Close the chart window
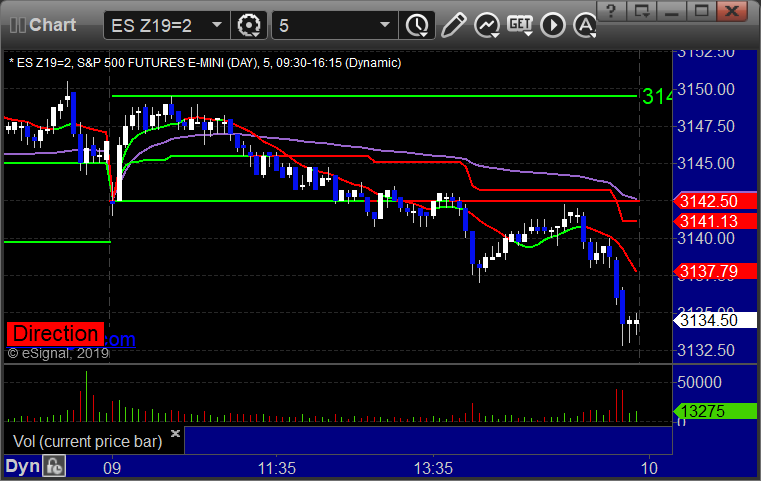This screenshot has width=761, height=481. pyautogui.click(x=732, y=11)
